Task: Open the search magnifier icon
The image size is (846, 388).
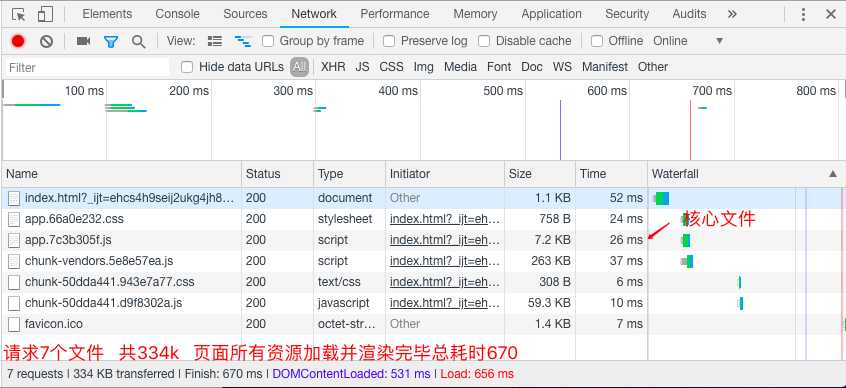Action: tap(139, 41)
